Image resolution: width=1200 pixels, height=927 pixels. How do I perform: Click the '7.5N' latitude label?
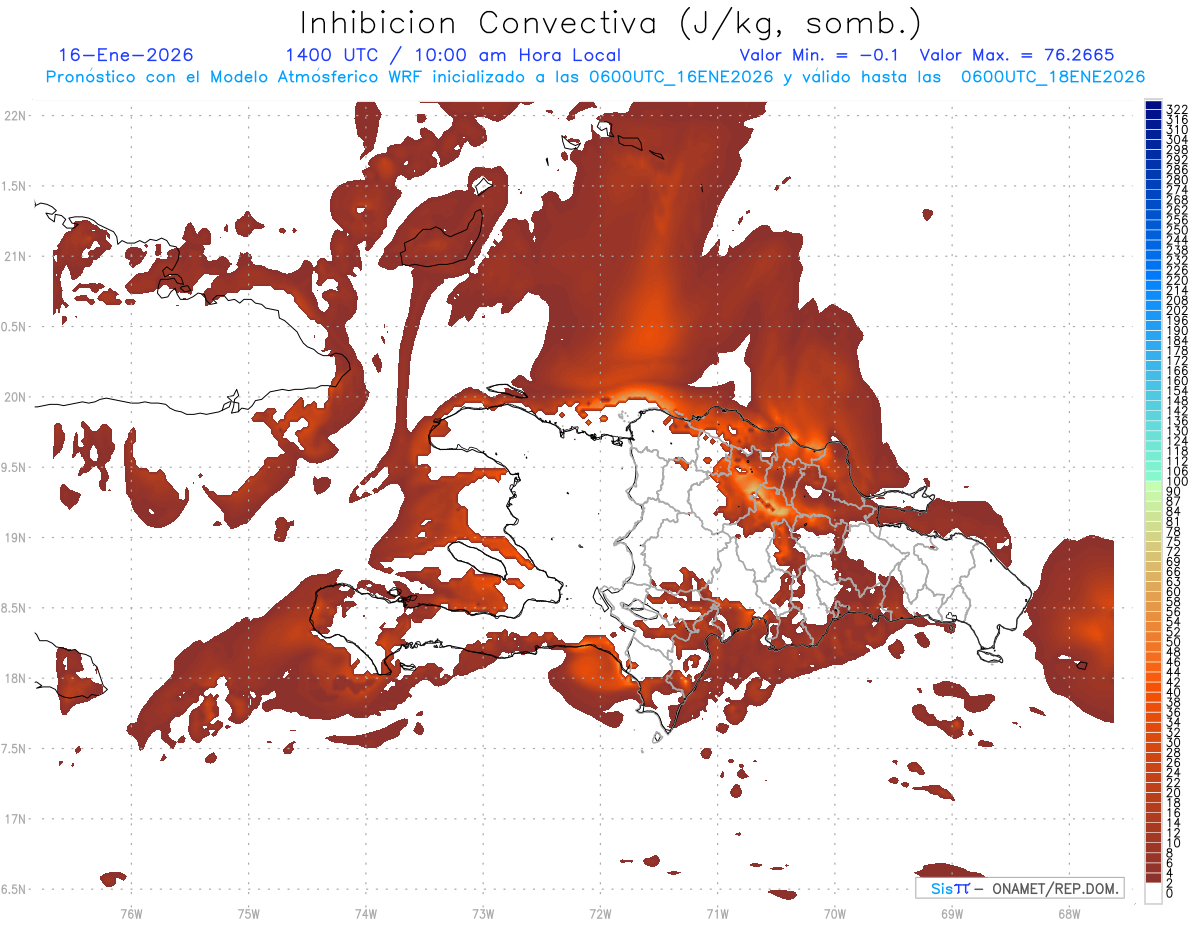tap(15, 749)
